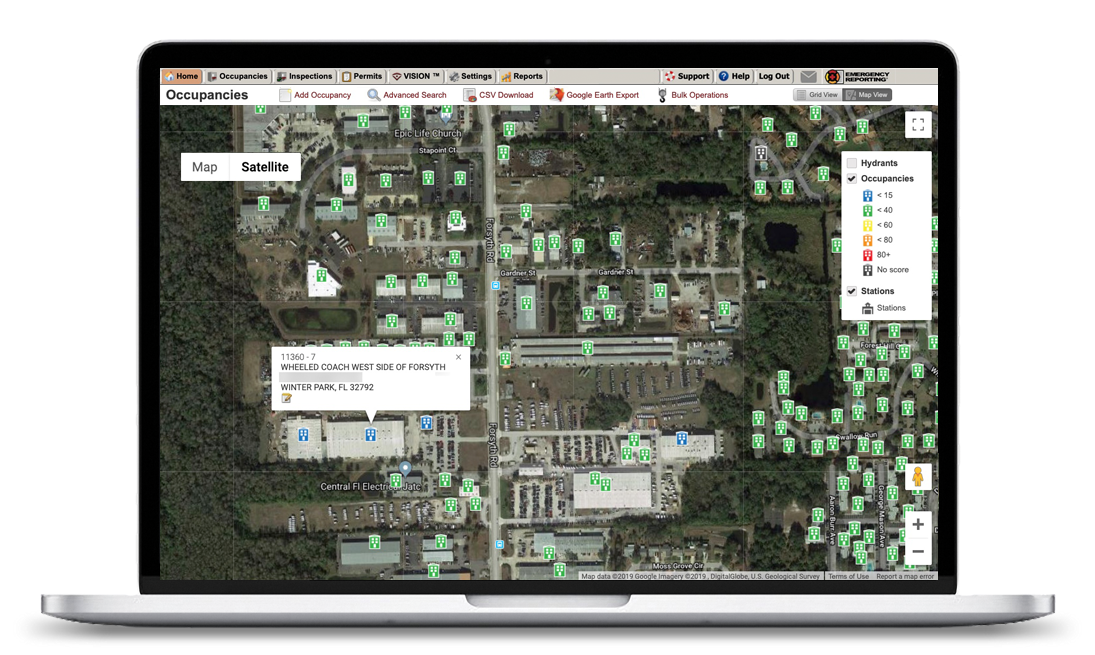This screenshot has height=655, width=1095.
Task: Zoom in on the map
Action: tap(918, 524)
